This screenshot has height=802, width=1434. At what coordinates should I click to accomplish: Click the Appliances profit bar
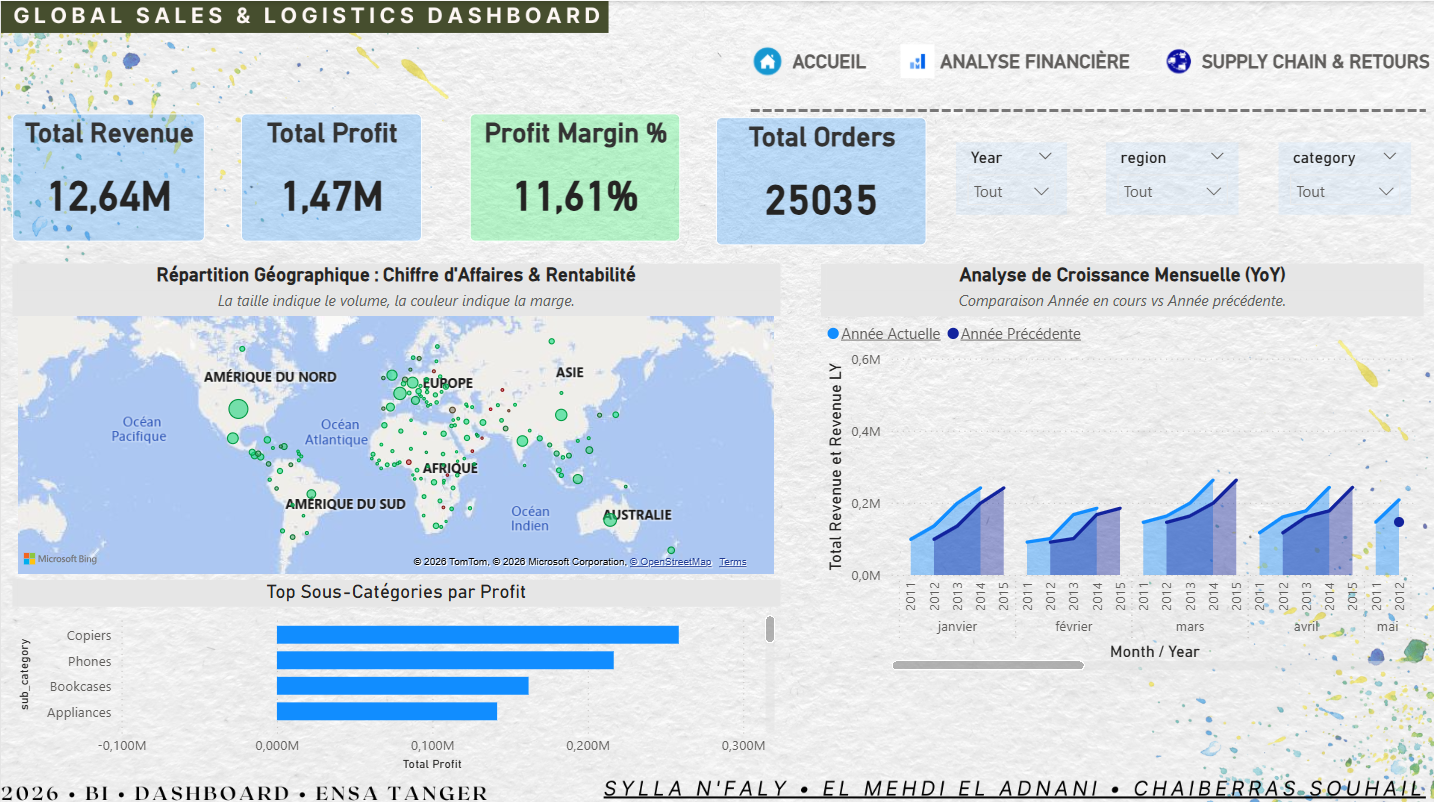(387, 712)
